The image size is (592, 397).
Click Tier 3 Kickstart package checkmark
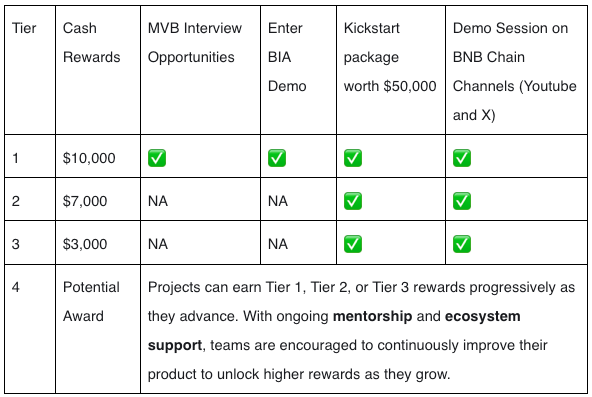(353, 244)
